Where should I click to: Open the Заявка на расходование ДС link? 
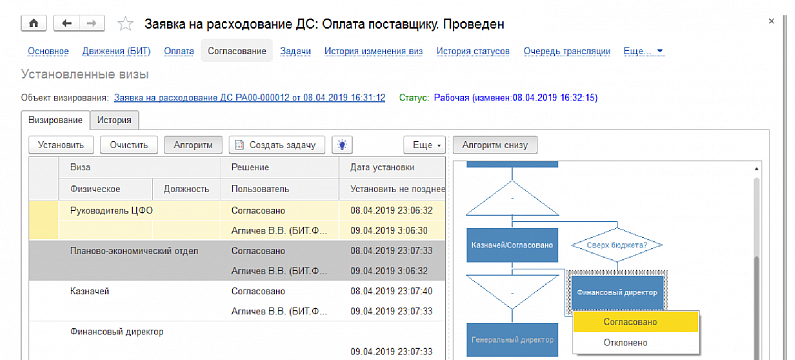[249, 97]
